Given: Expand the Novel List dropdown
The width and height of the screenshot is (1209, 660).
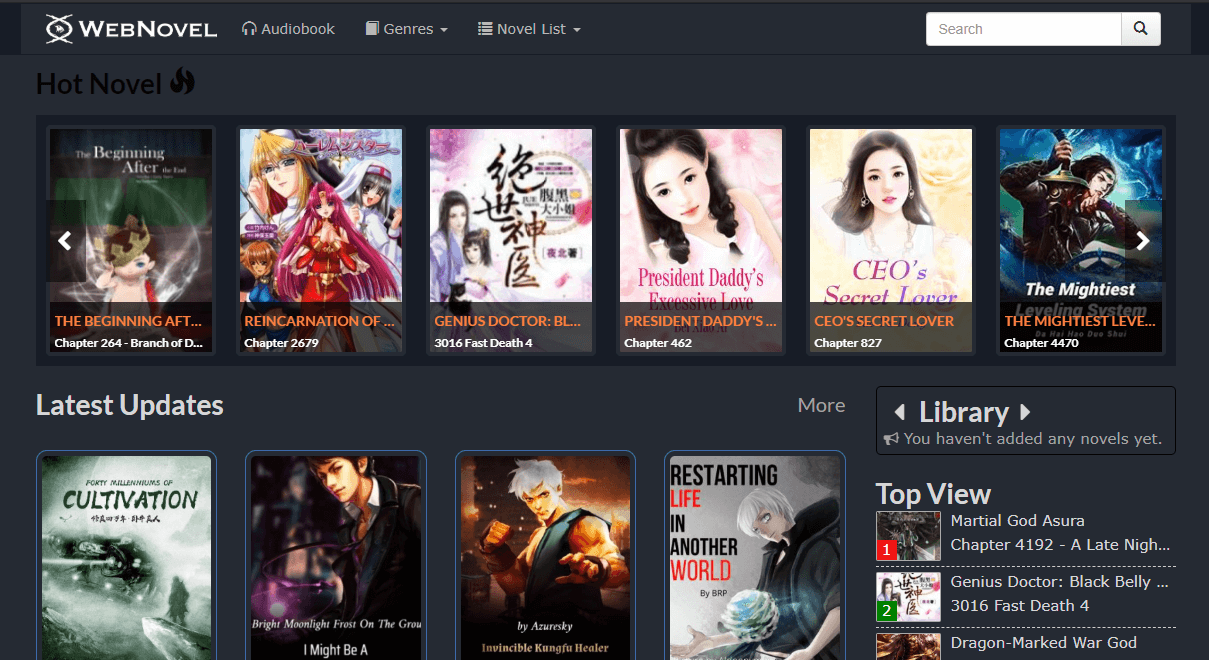Looking at the screenshot, I should (x=529, y=29).
